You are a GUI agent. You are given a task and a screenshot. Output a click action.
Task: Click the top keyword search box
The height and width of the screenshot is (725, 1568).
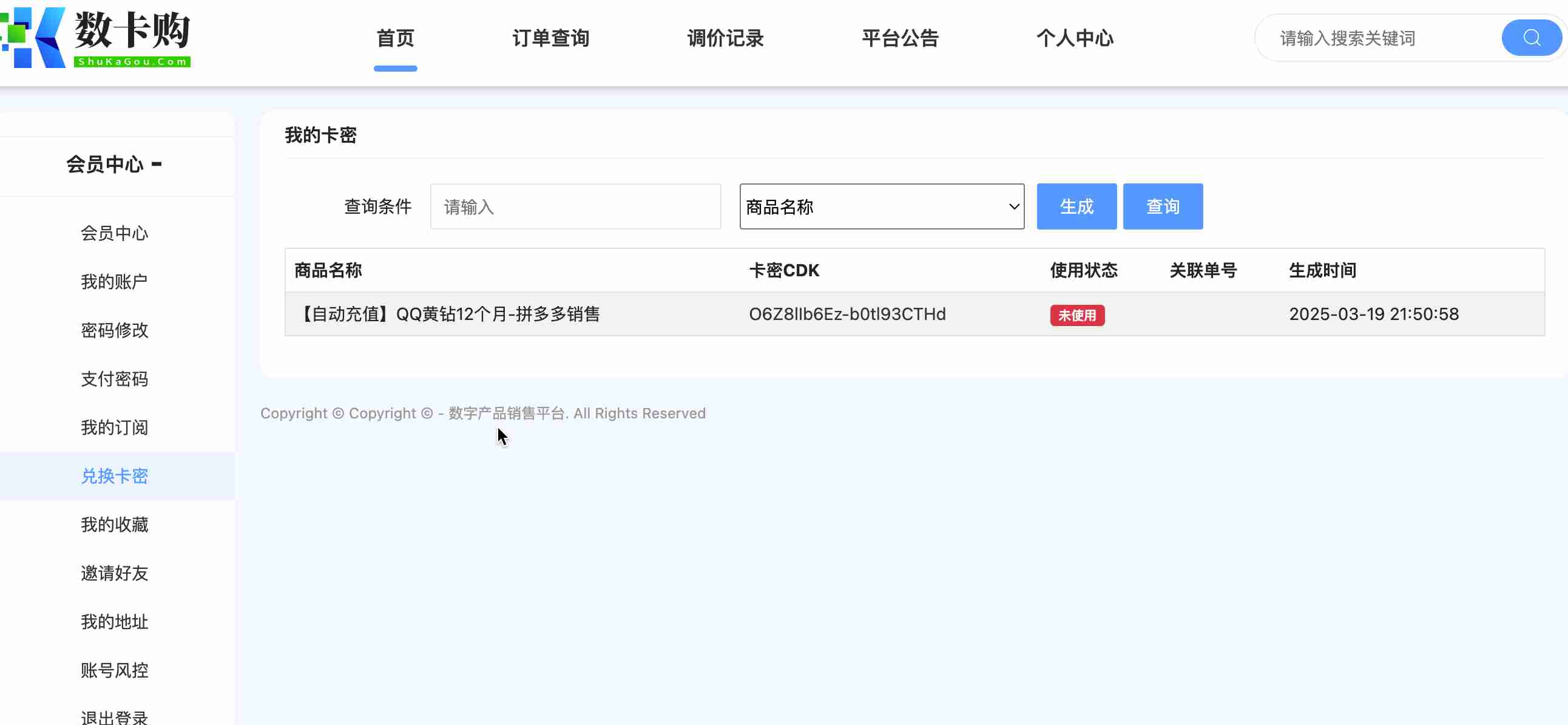click(x=1376, y=38)
